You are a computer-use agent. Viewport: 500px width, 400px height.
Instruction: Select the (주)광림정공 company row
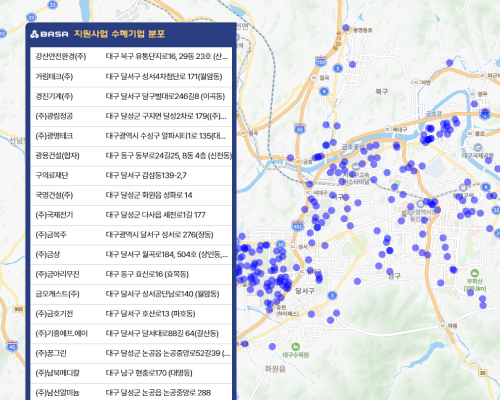click(x=131, y=116)
